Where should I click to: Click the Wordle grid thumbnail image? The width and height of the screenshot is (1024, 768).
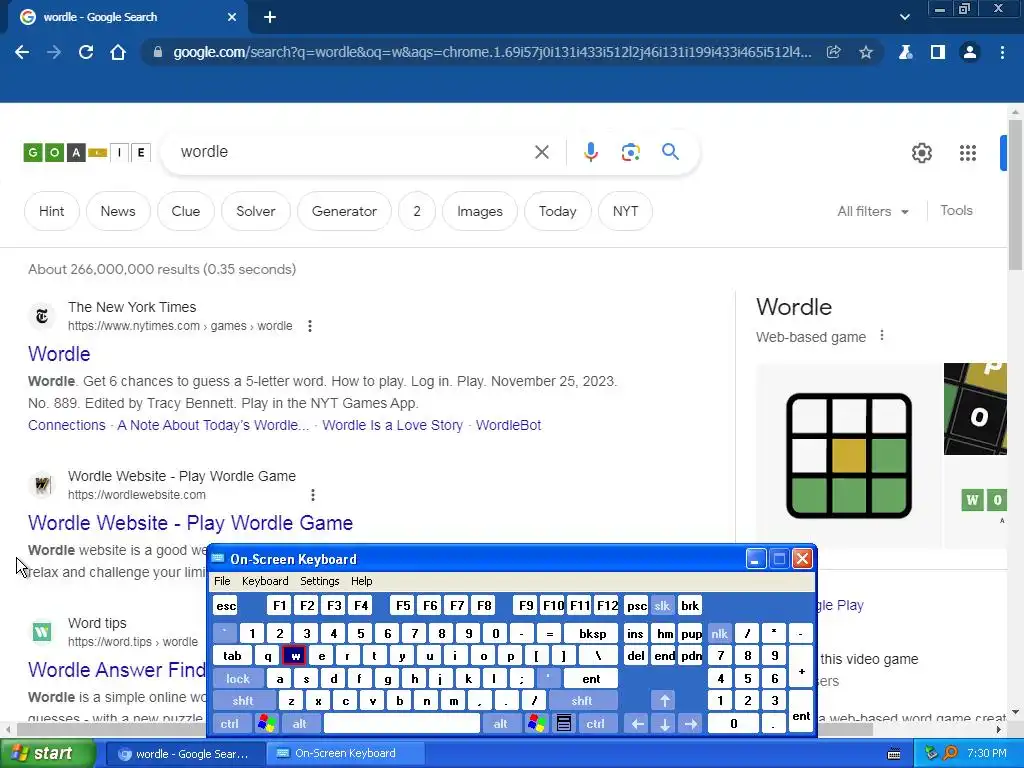coord(848,455)
